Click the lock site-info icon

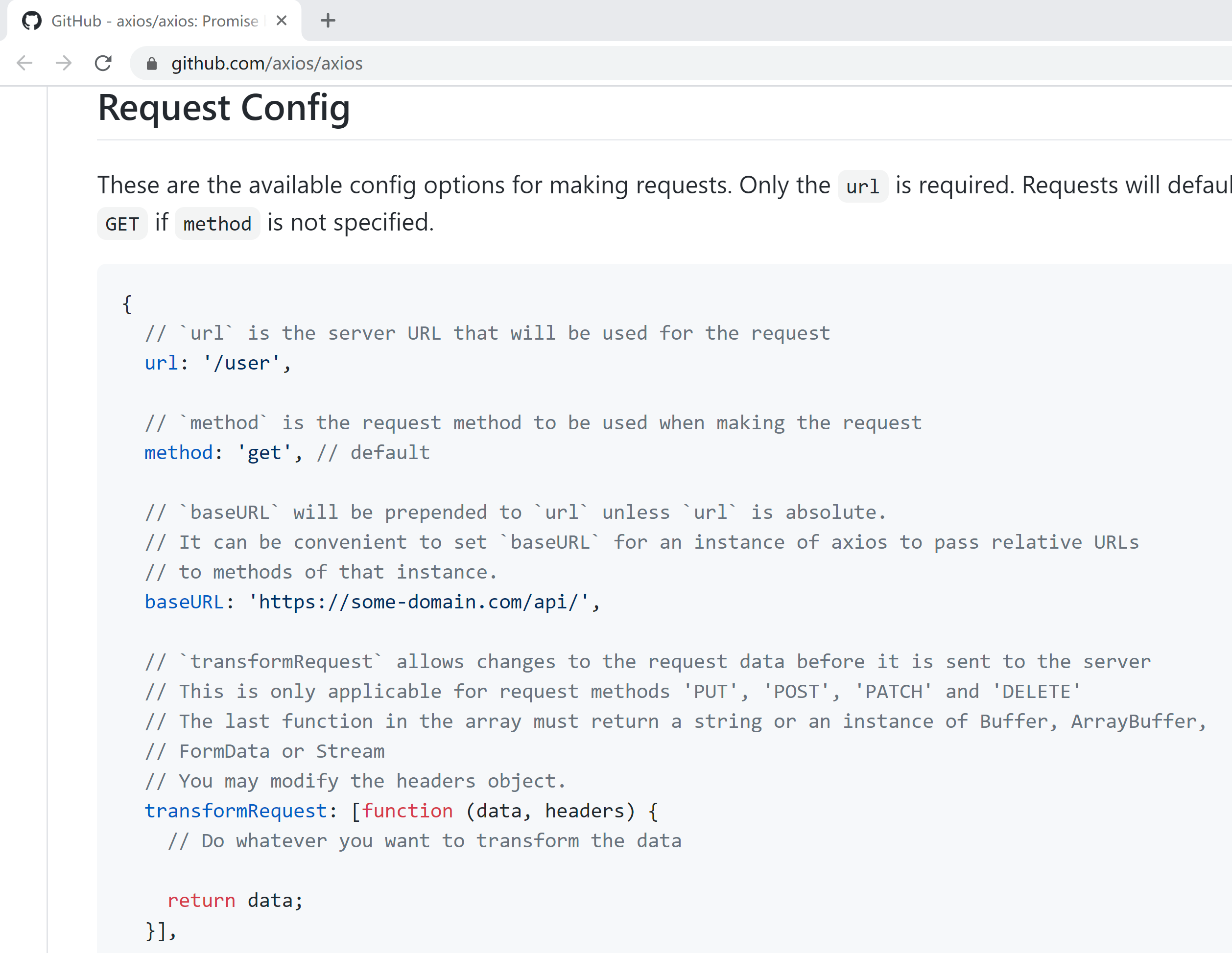tap(151, 64)
